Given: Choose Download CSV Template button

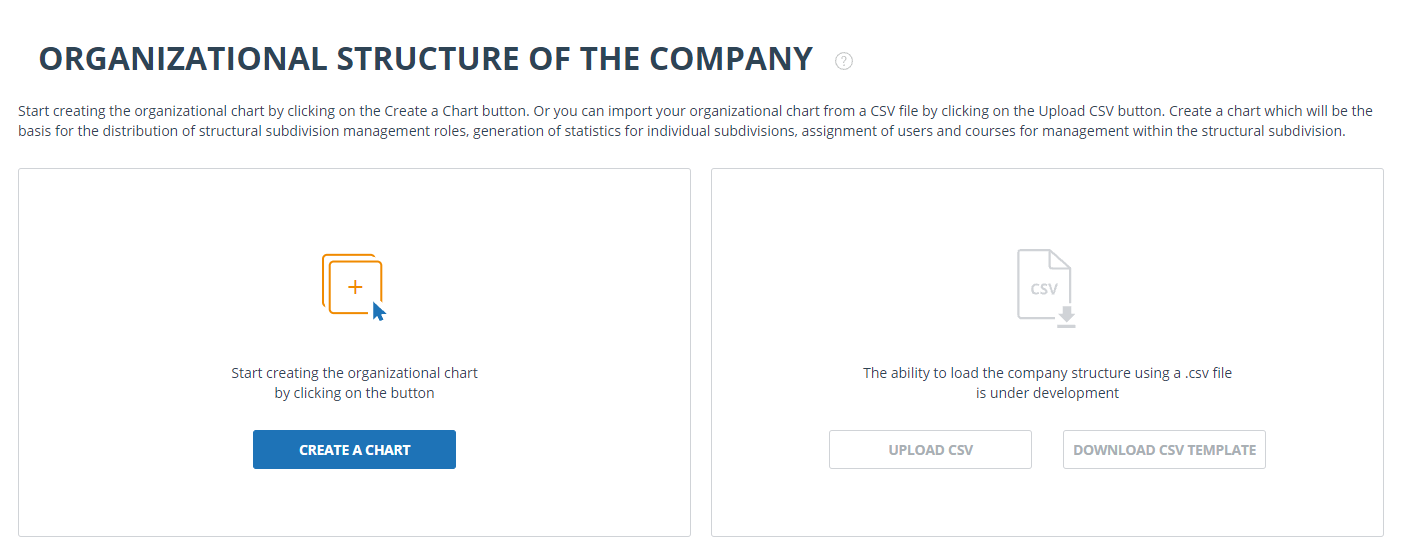Looking at the screenshot, I should pyautogui.click(x=1164, y=450).
